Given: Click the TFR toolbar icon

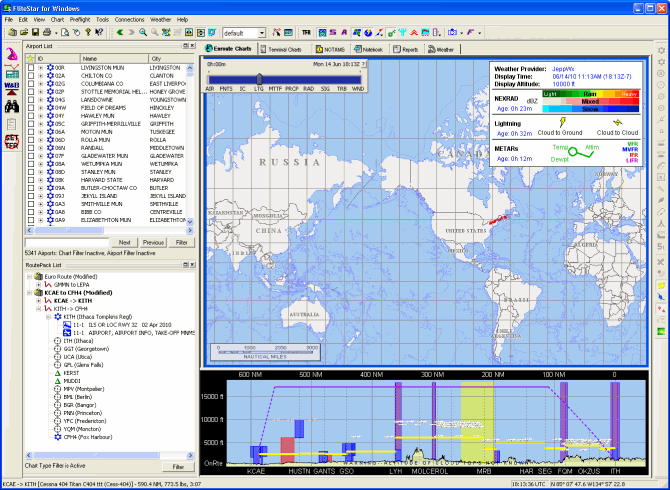Looking at the screenshot, I should tap(306, 32).
